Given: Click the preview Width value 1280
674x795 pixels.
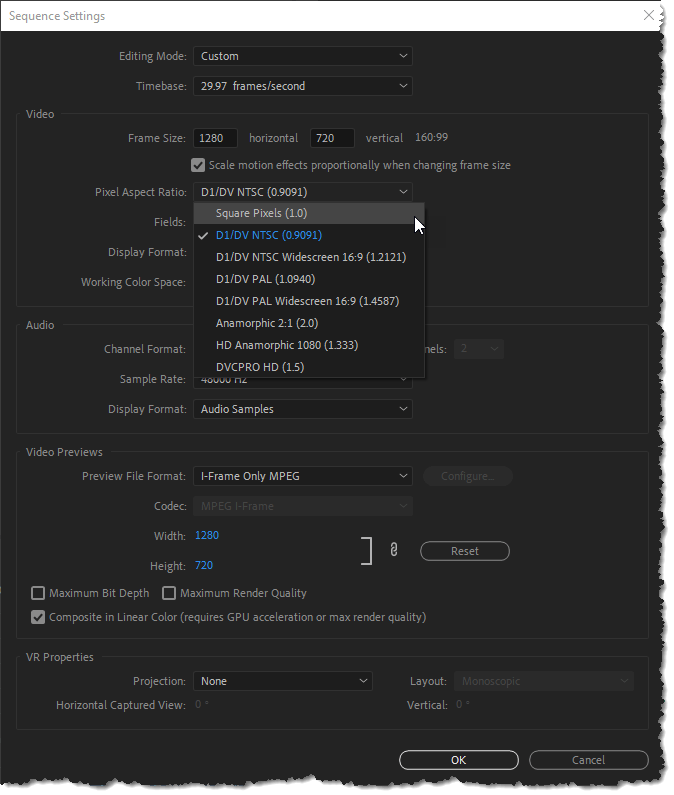Looking at the screenshot, I should pos(207,535).
